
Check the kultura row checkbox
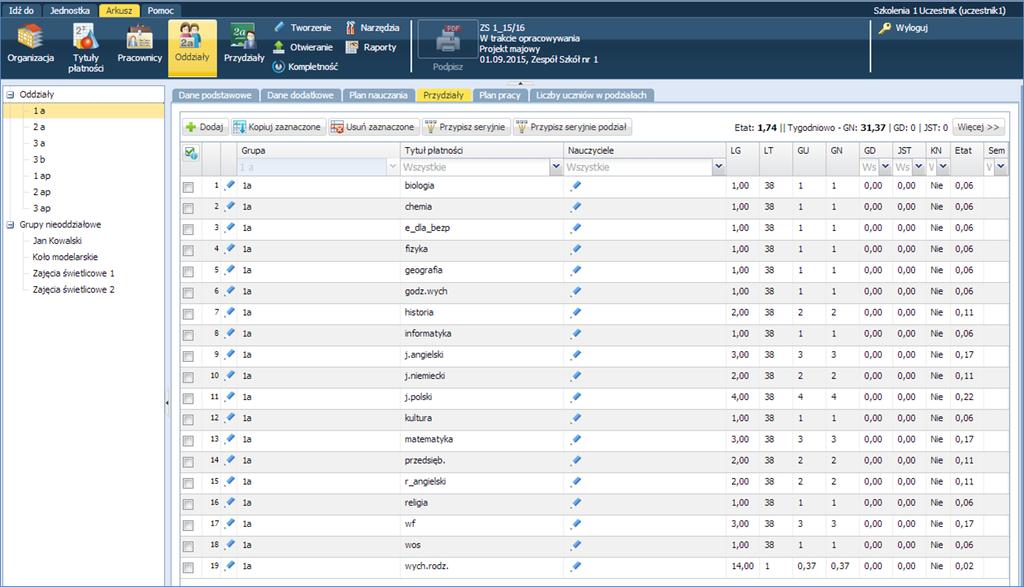tap(189, 420)
